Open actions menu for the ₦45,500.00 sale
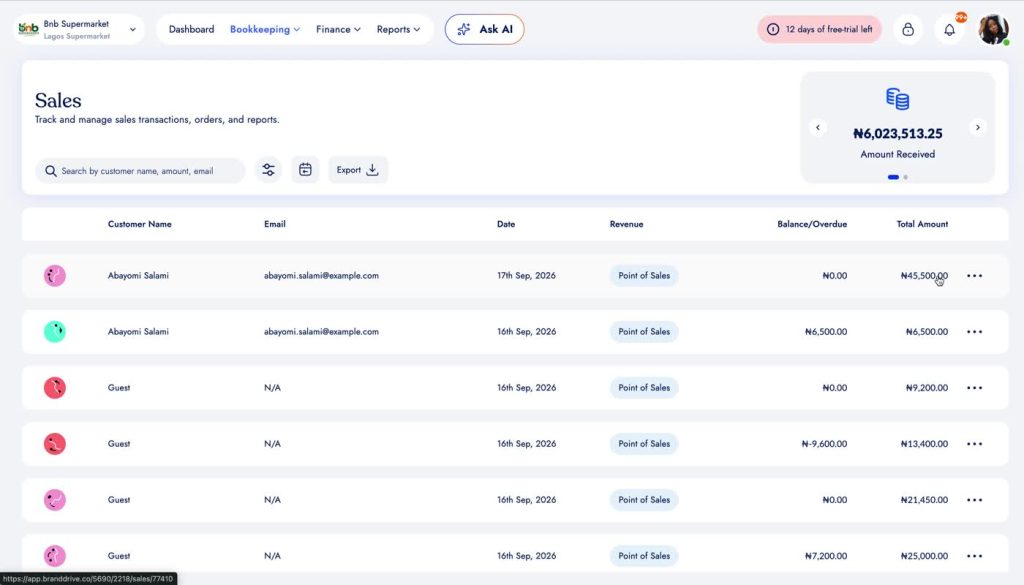Image resolution: width=1024 pixels, height=585 pixels. (974, 276)
